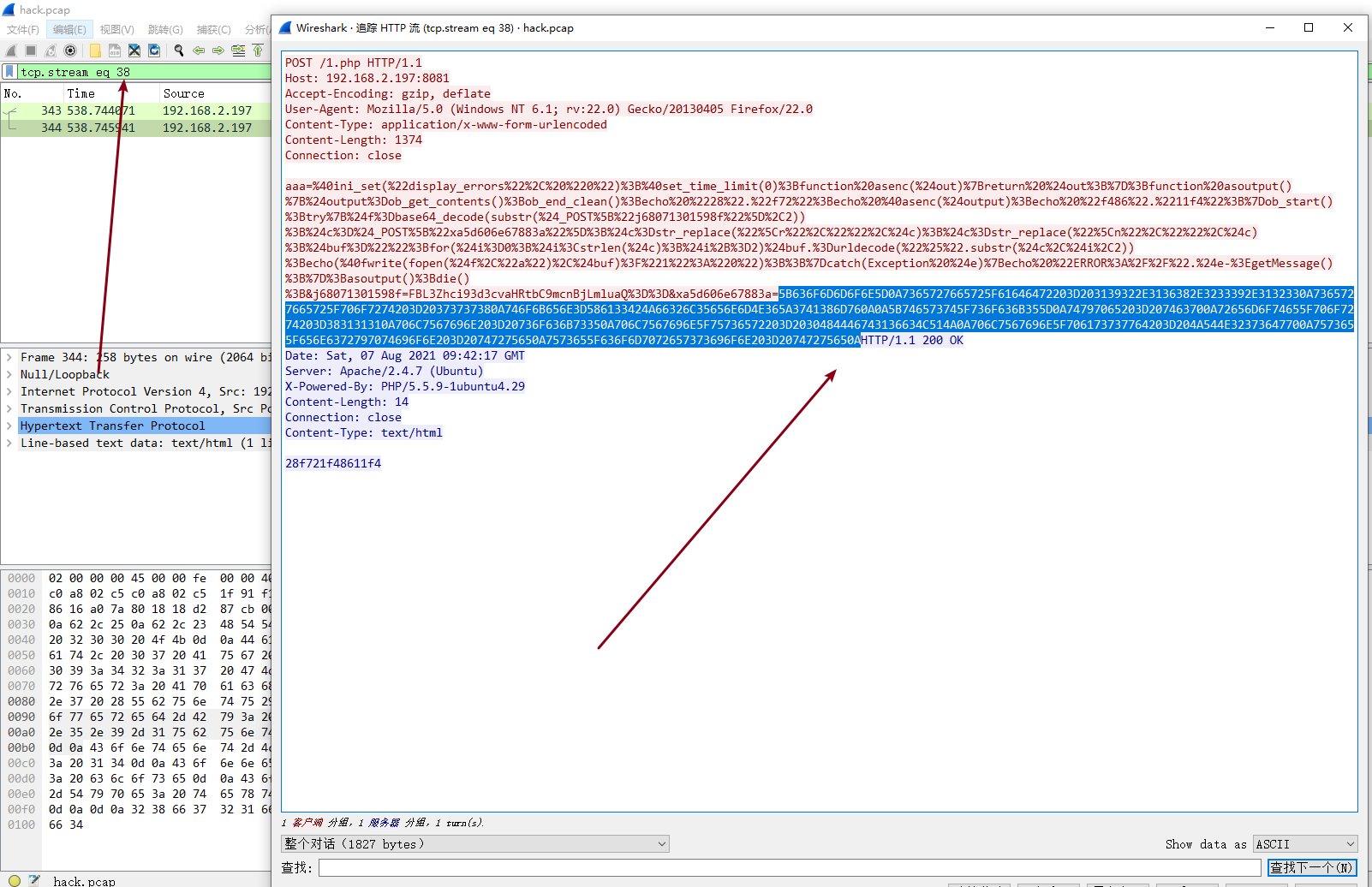Click Host: 192.168.2.197:8081 line
Image resolution: width=1372 pixels, height=887 pixels.
coord(367,78)
